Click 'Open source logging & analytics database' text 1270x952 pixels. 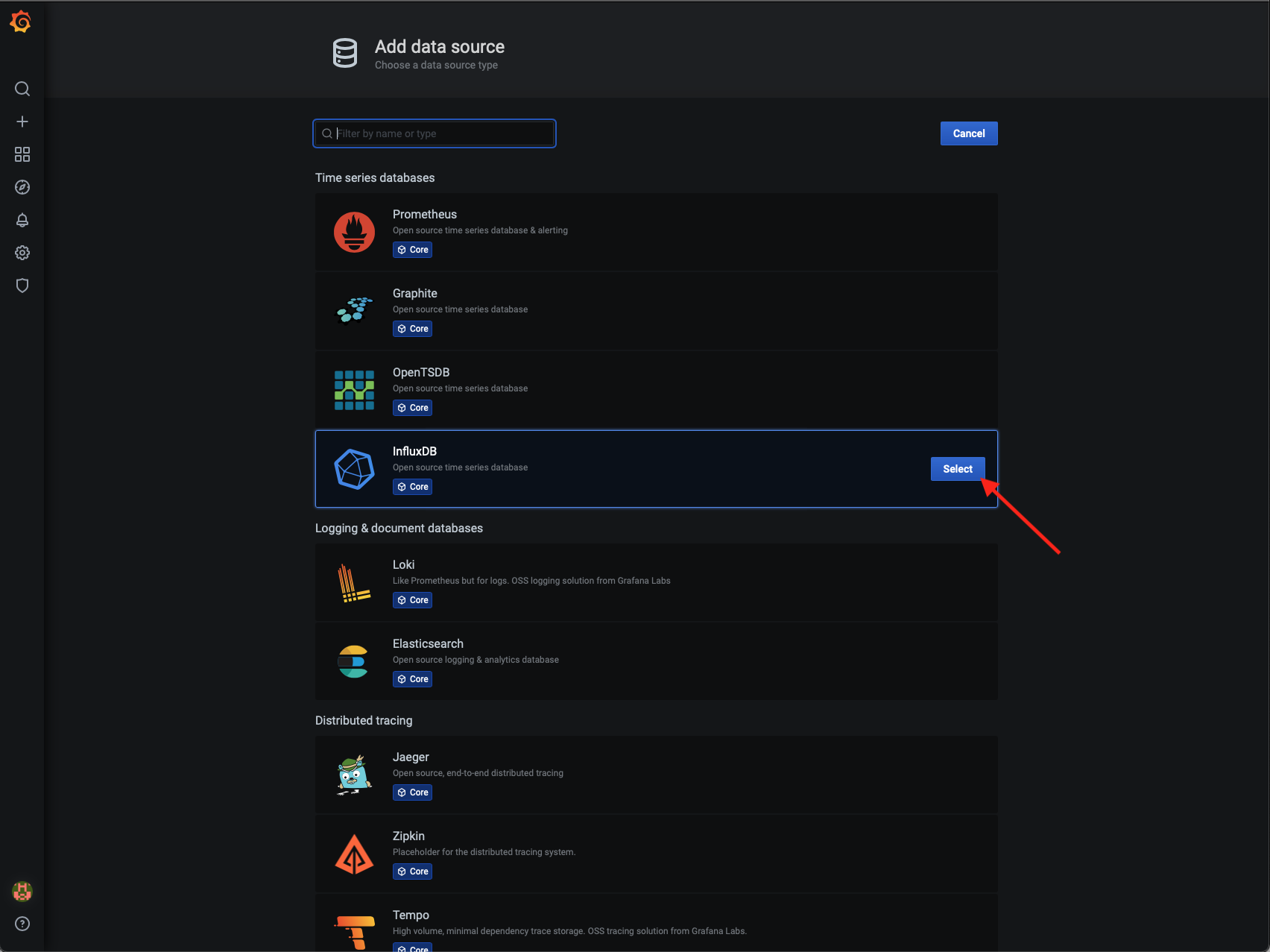[x=476, y=660]
